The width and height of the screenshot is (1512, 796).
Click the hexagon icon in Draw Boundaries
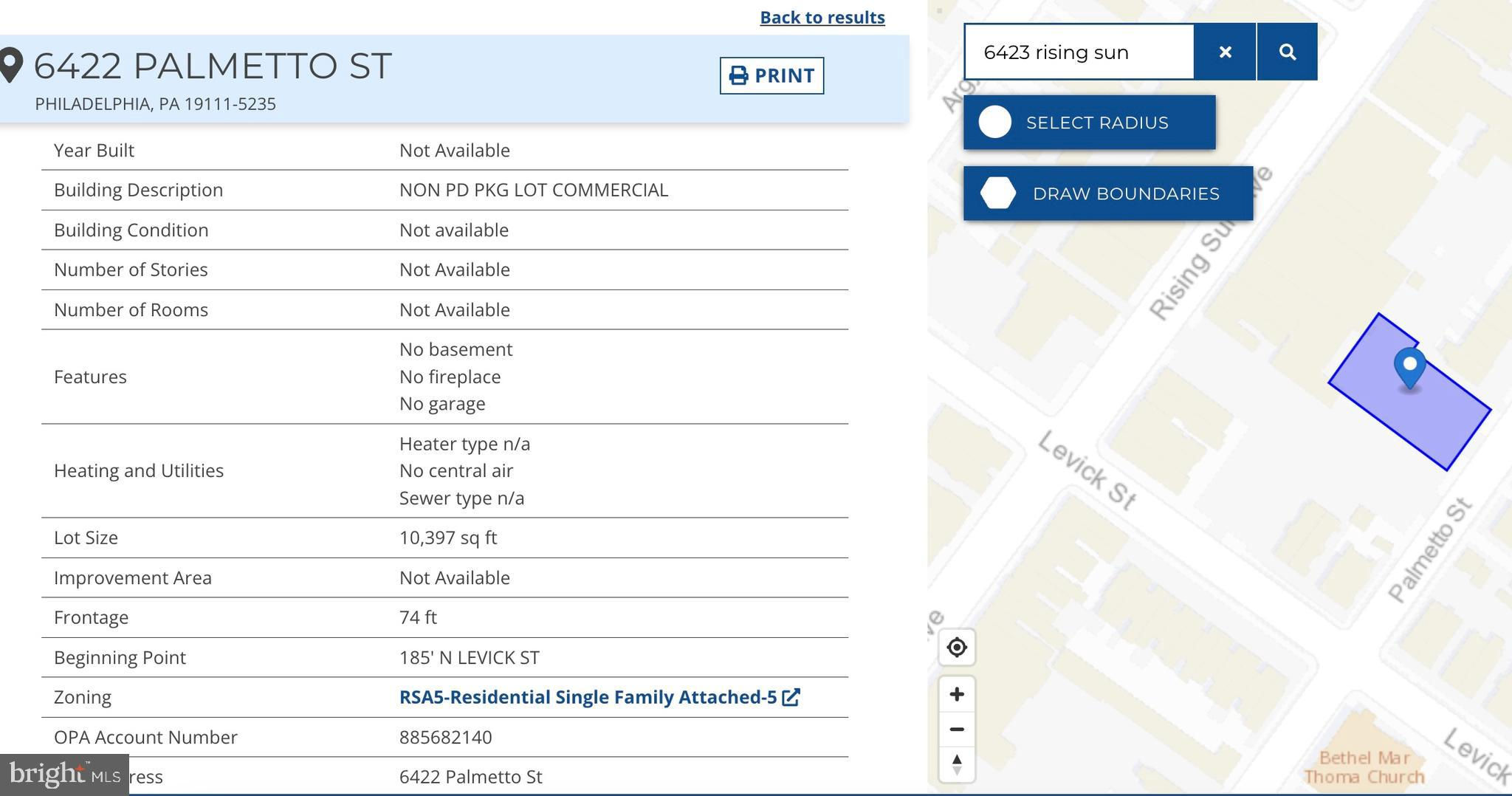(x=997, y=193)
